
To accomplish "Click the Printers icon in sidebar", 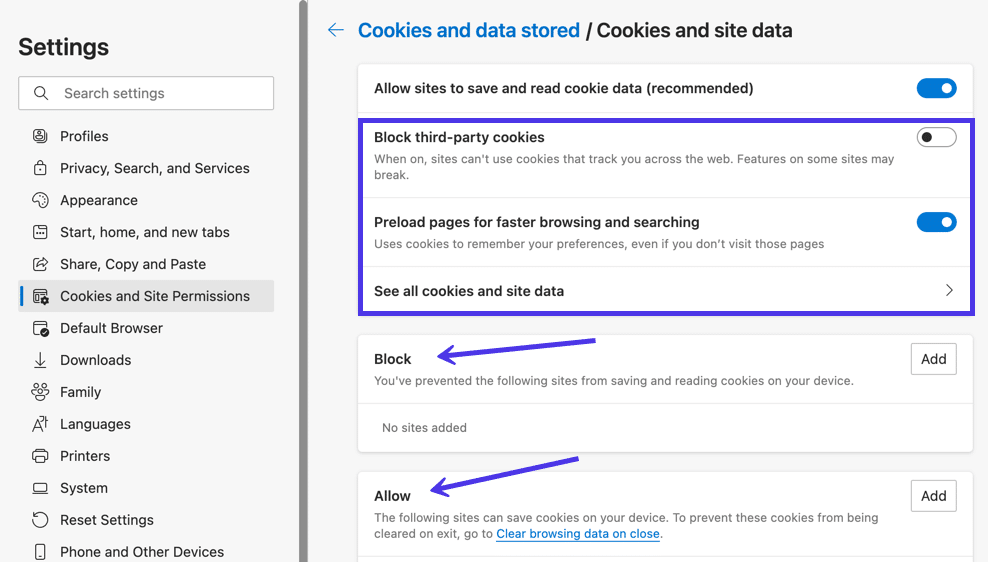I will click(x=40, y=456).
